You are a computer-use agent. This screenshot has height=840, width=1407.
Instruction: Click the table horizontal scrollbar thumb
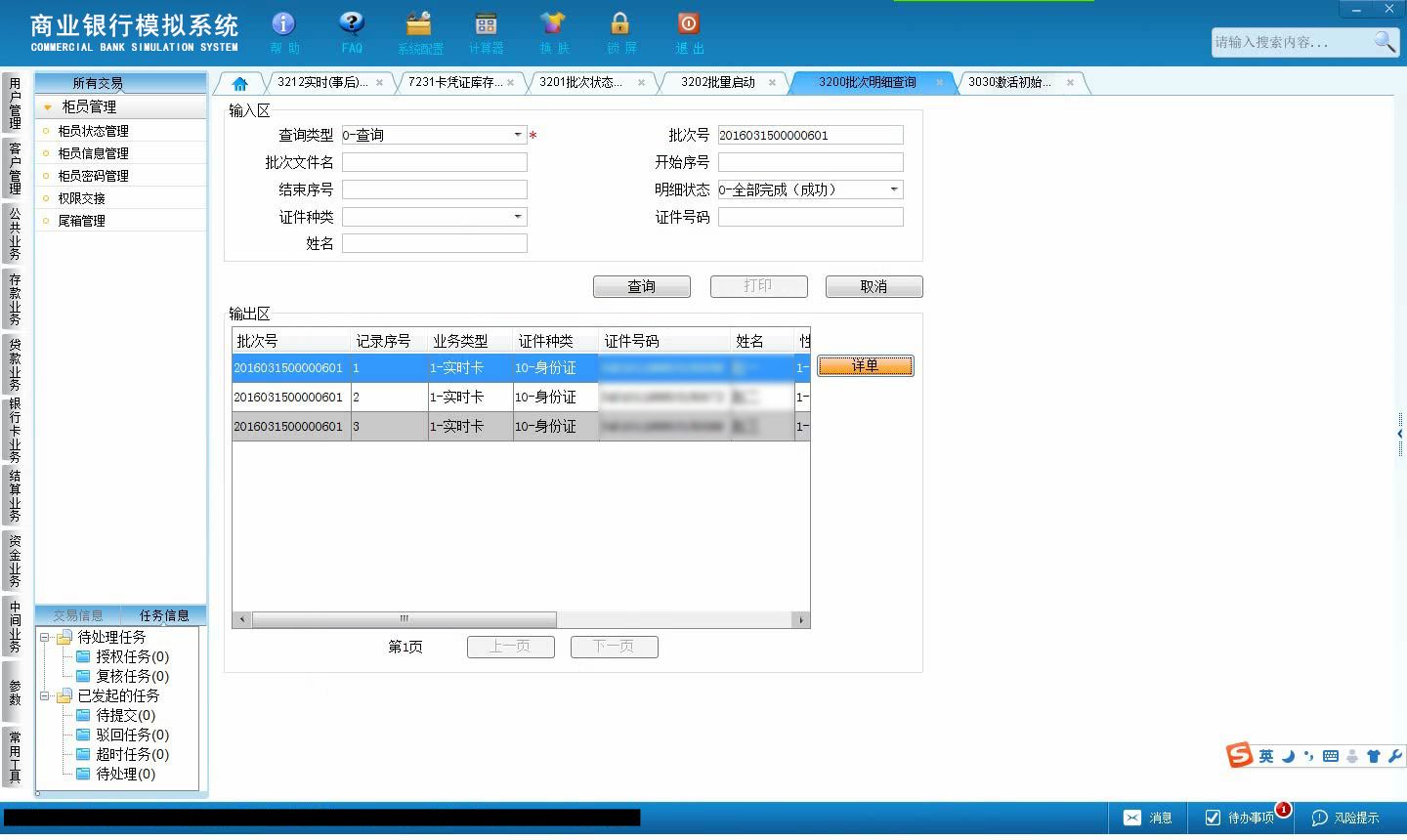coord(404,619)
